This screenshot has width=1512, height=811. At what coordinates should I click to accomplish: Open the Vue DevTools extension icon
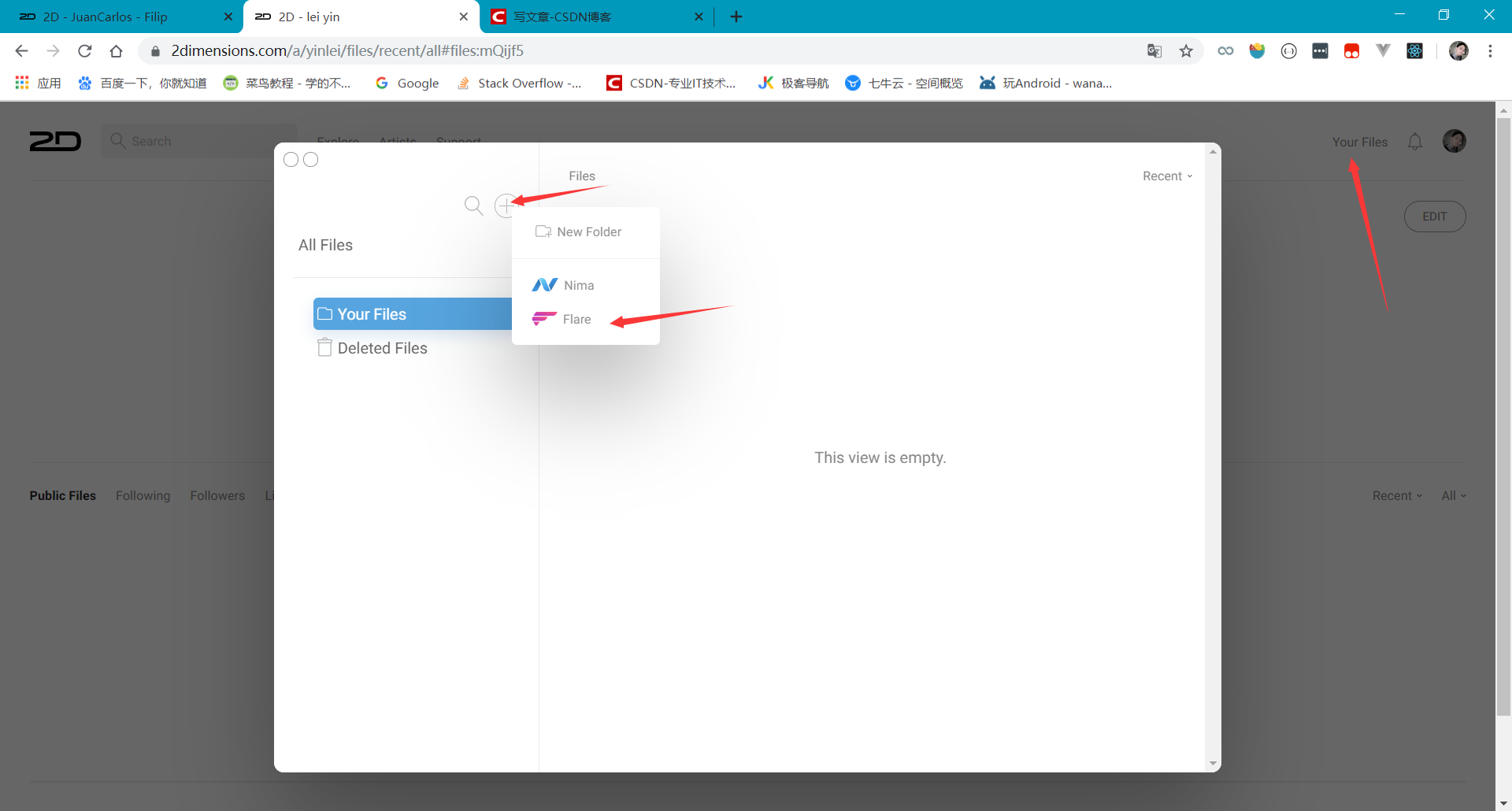point(1384,50)
